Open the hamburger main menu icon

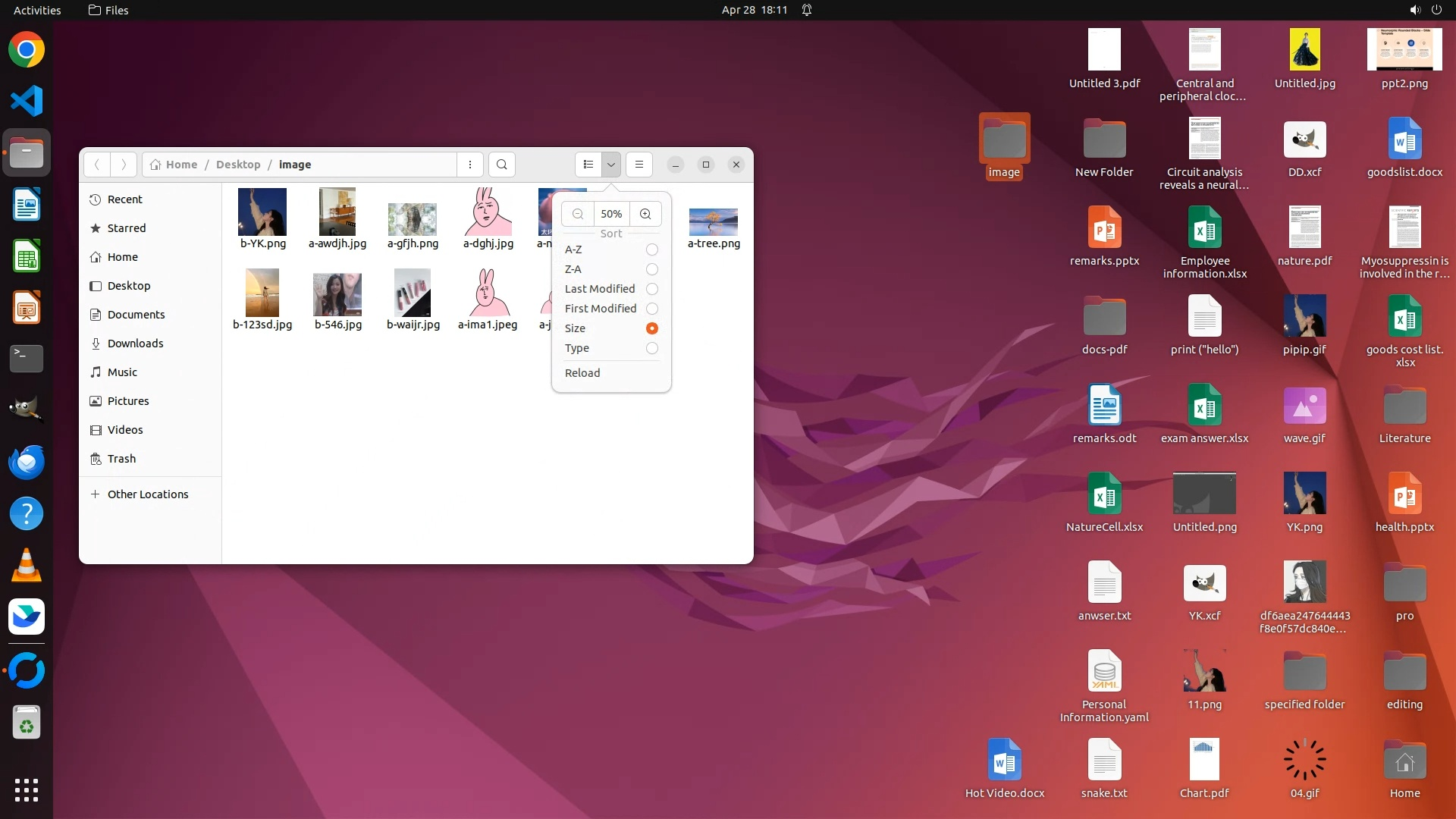[x=639, y=165]
